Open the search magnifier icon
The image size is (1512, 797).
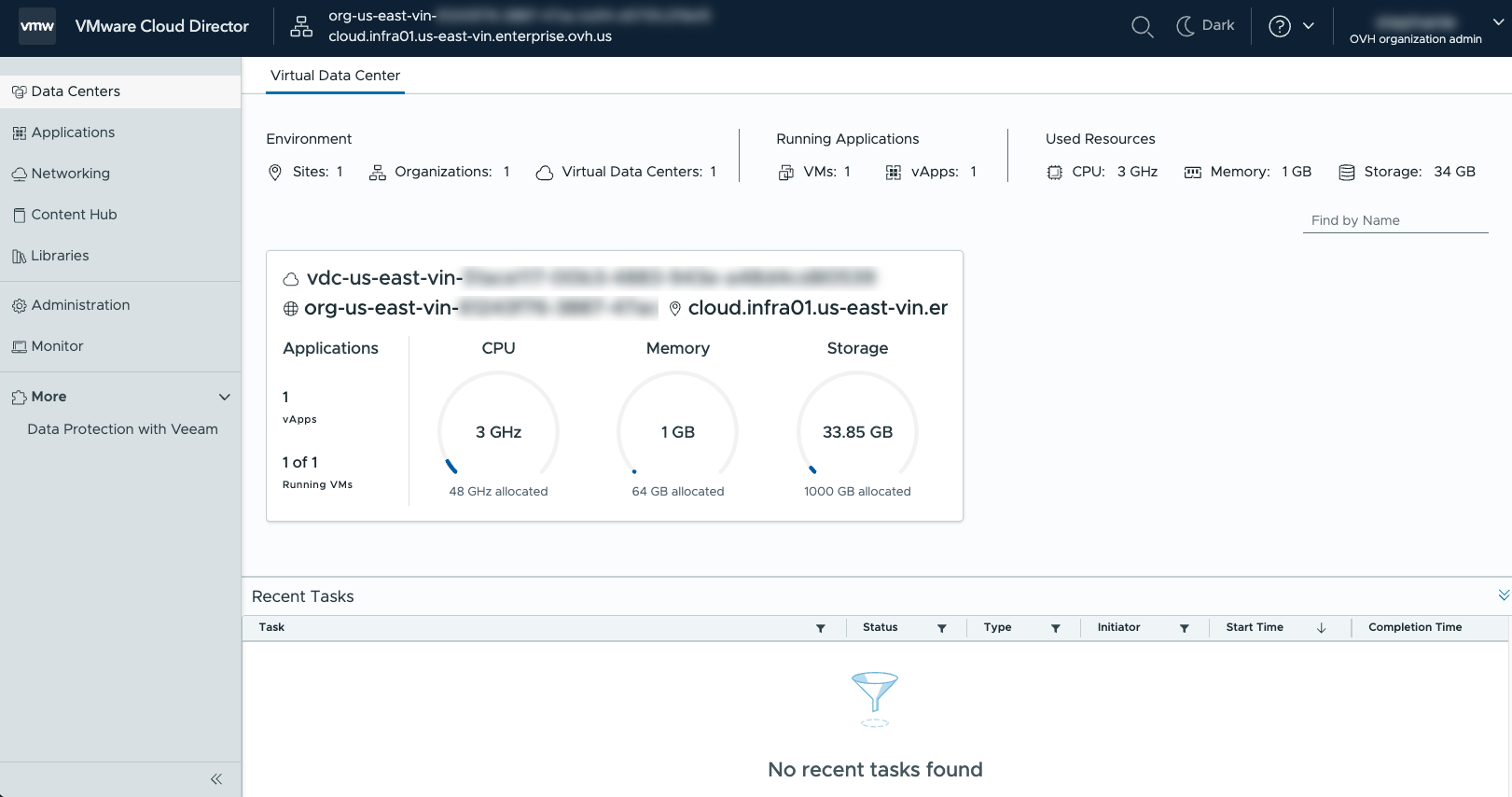click(x=1142, y=26)
